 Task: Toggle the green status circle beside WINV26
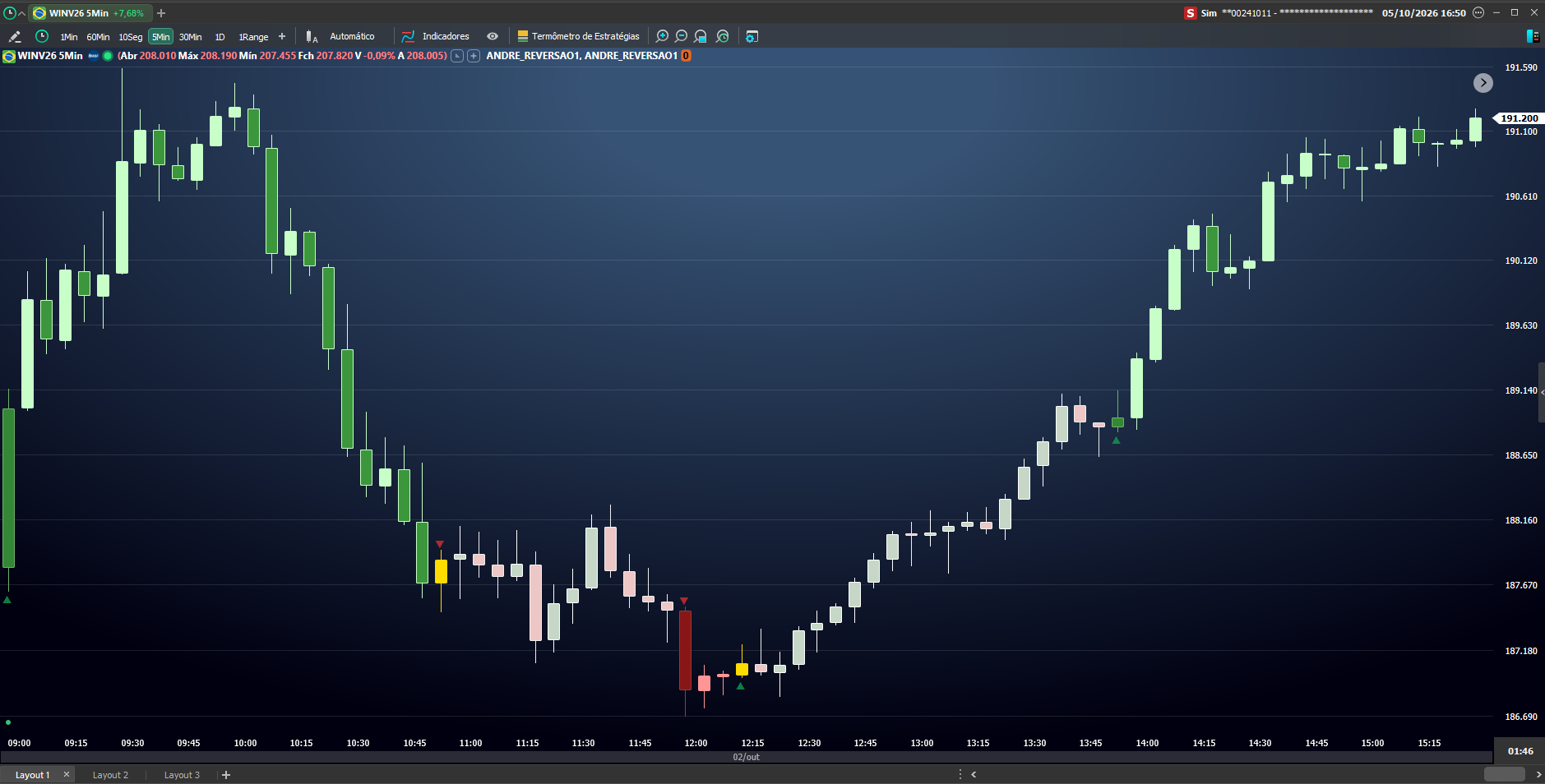coord(108,56)
